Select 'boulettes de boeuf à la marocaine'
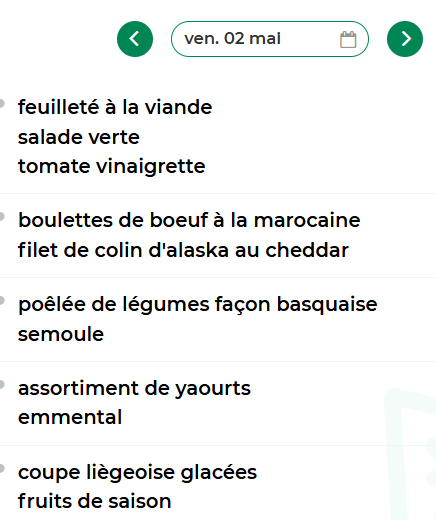 click(x=189, y=220)
